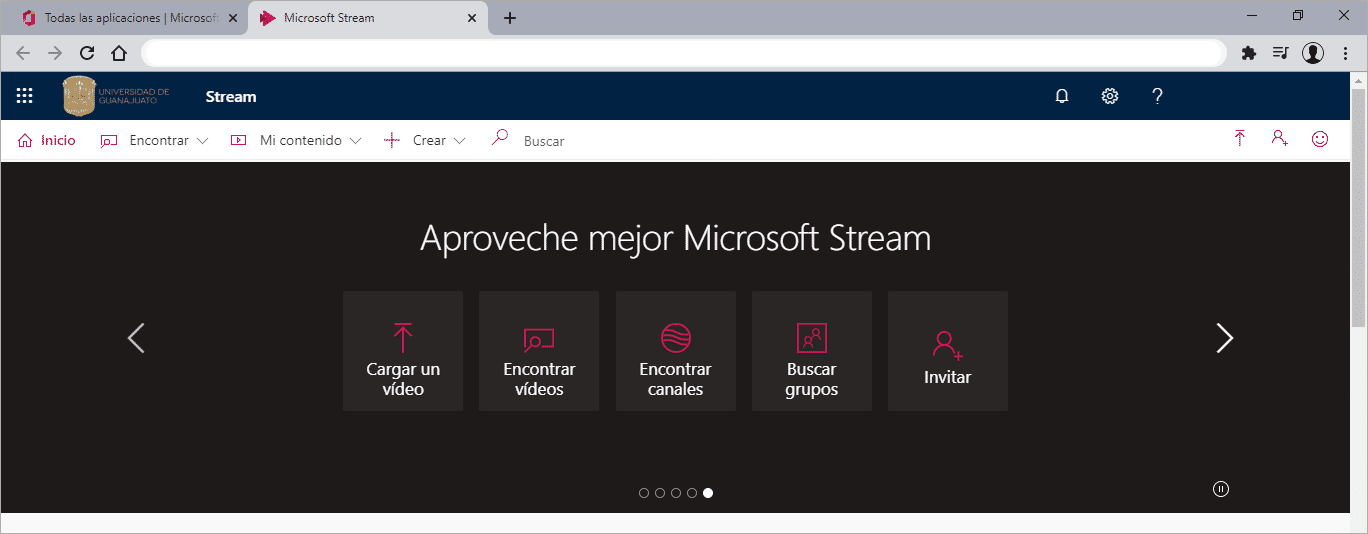Image resolution: width=1368 pixels, height=534 pixels.
Task: Click the browser back arrow
Action: [x=23, y=53]
